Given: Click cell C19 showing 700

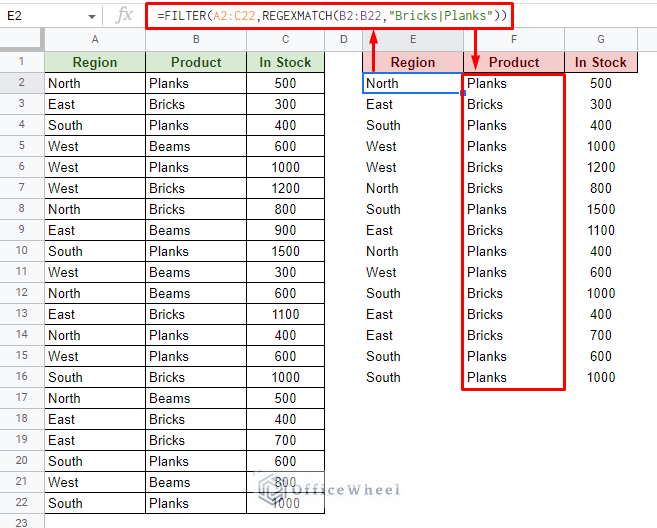Looking at the screenshot, I should [285, 440].
